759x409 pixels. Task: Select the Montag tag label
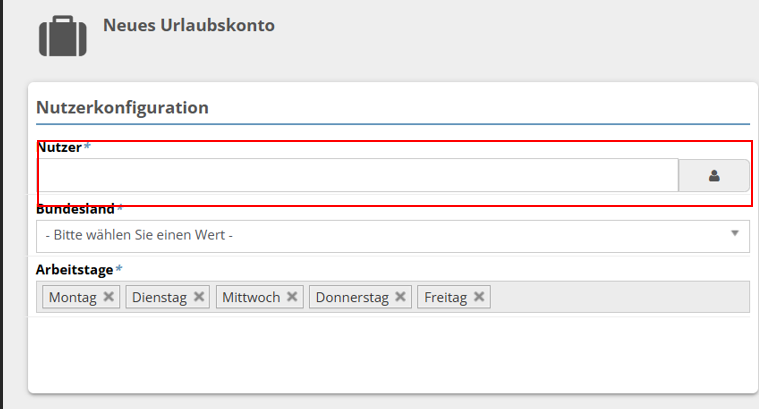pos(72,297)
